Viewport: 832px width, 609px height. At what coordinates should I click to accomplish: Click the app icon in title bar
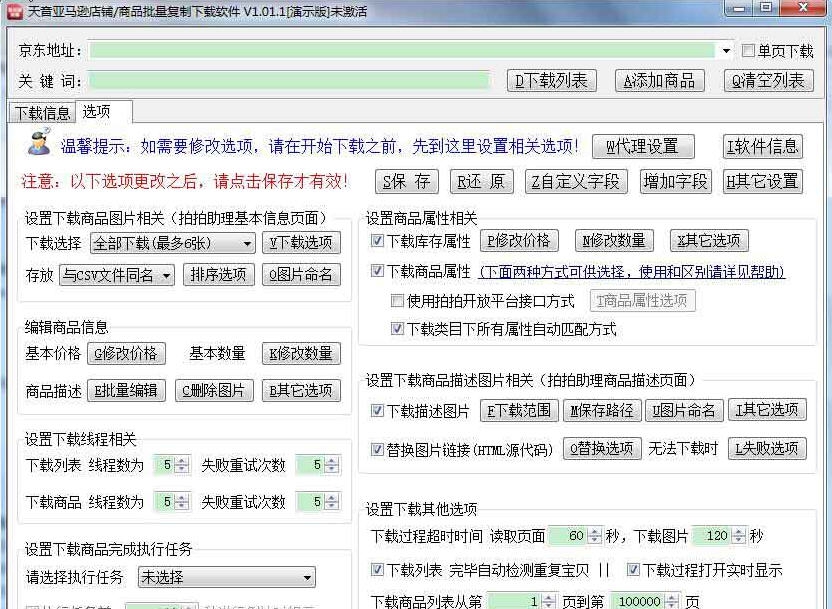click(14, 11)
